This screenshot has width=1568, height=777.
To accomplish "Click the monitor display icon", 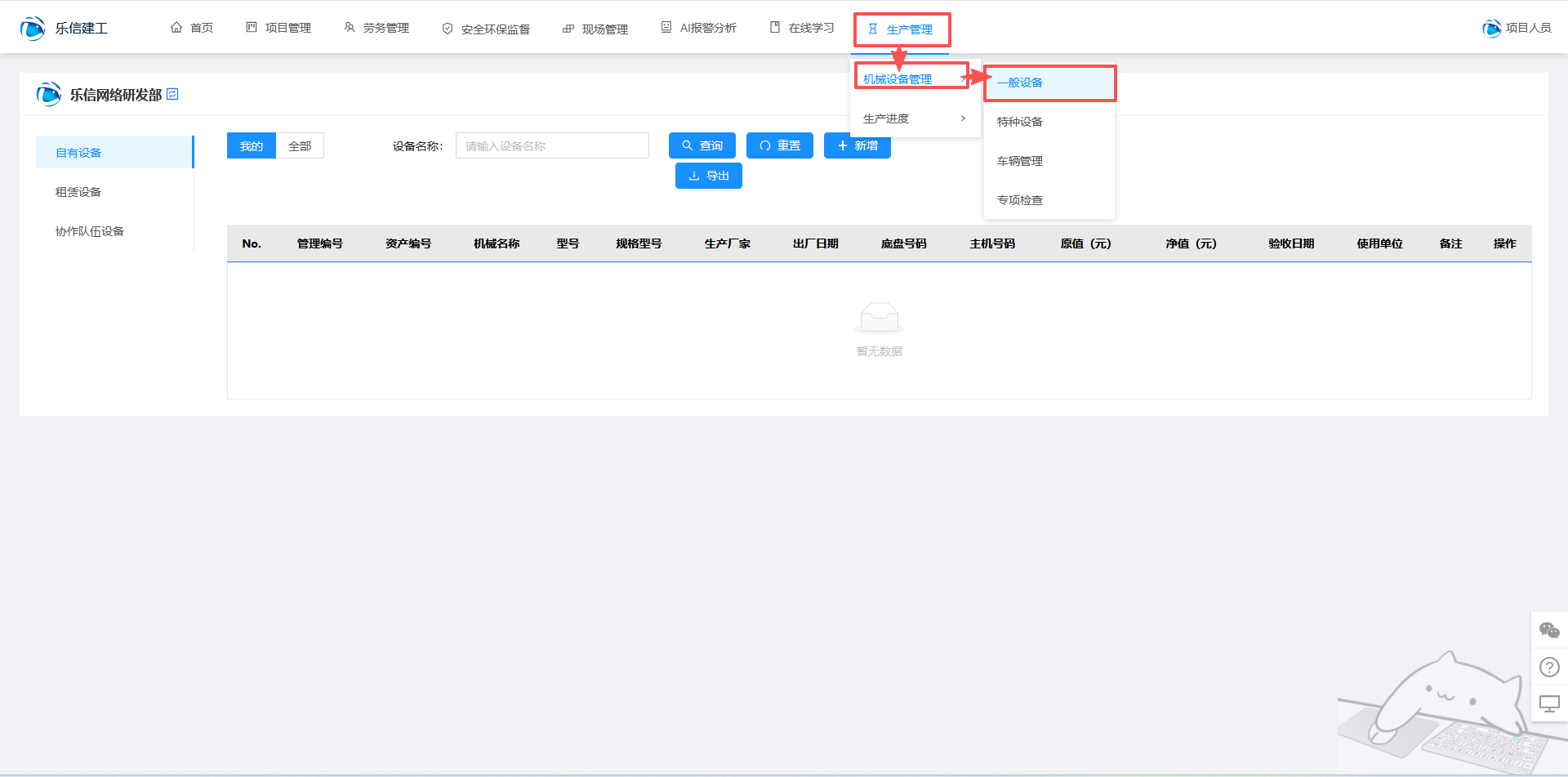I will point(1548,703).
